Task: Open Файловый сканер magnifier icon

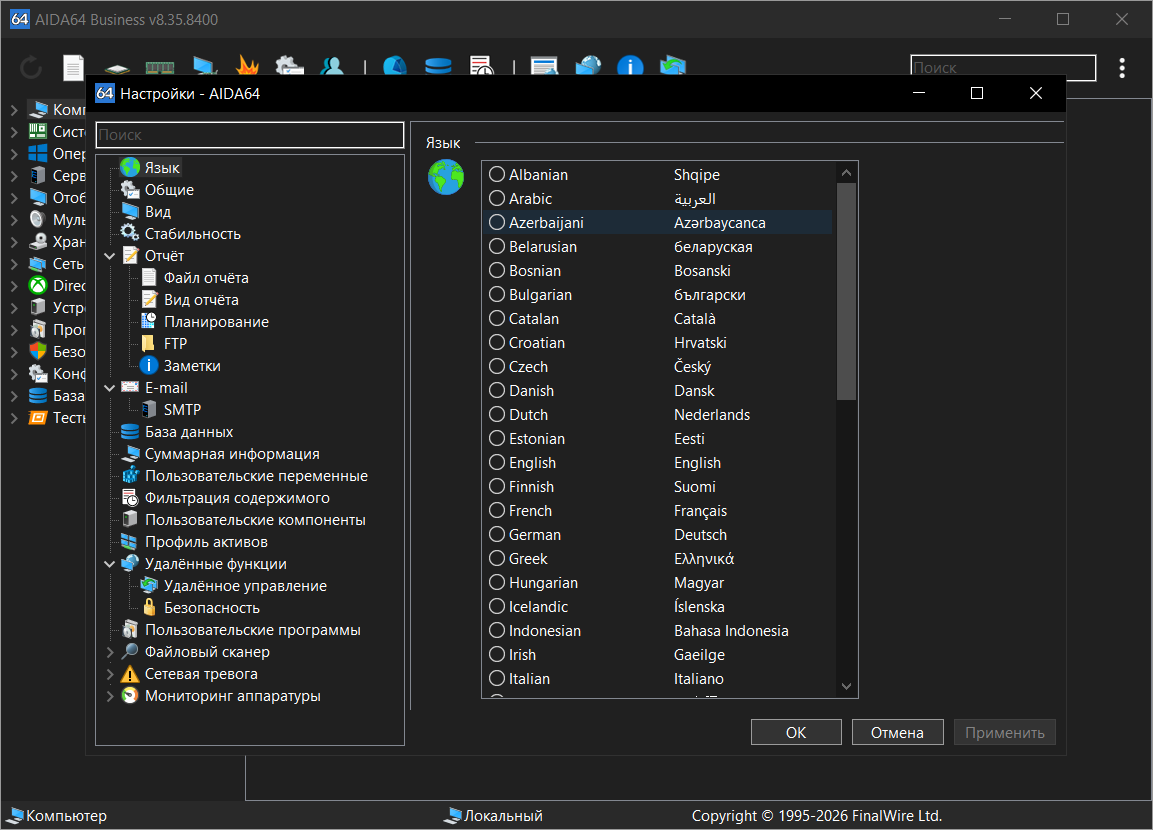Action: [x=130, y=652]
